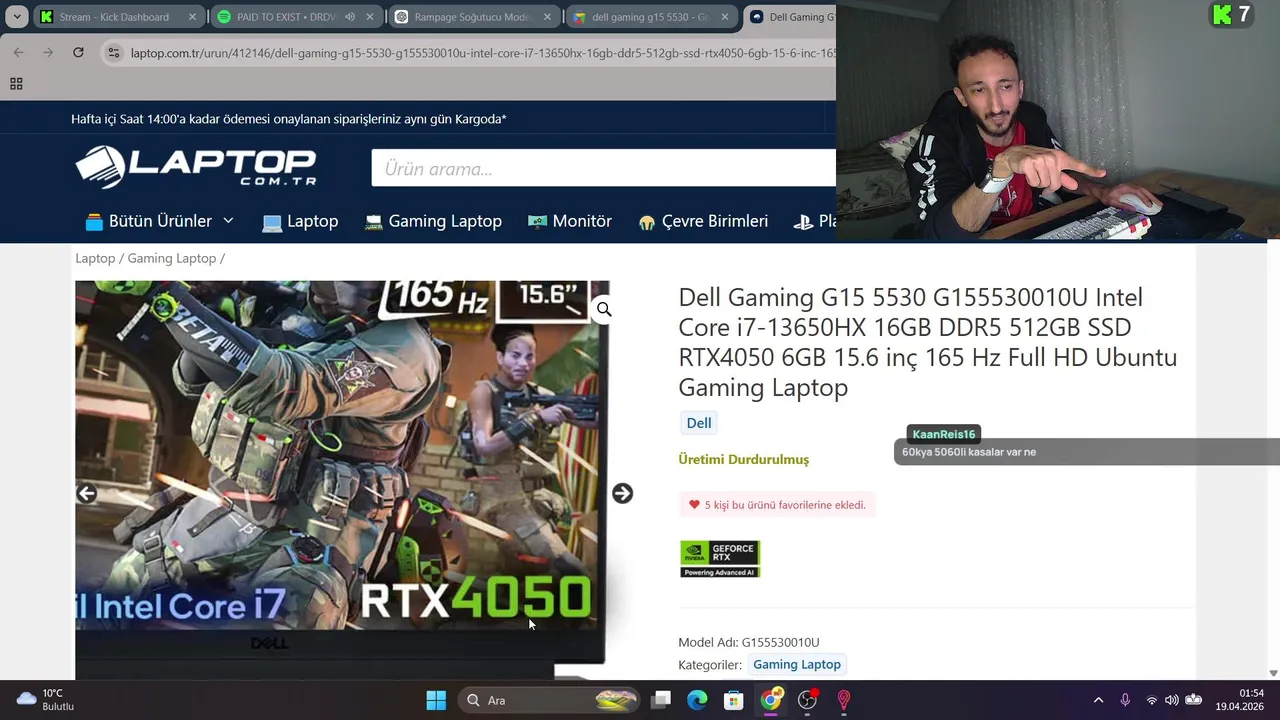Click the product title heading
Viewport: 1280px width, 720px height.
(928, 342)
